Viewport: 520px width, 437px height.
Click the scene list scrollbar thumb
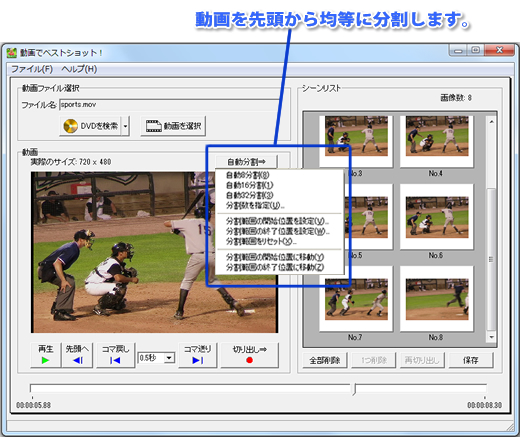[492, 259]
